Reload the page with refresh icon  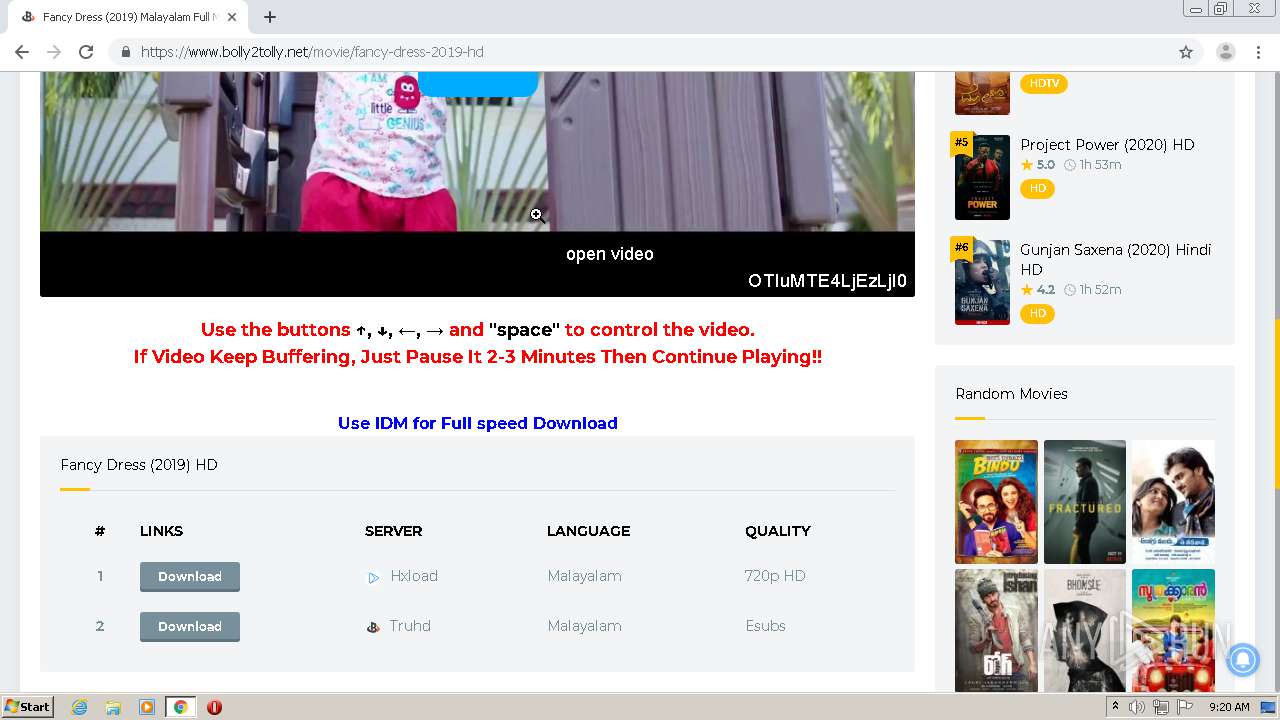(x=86, y=52)
